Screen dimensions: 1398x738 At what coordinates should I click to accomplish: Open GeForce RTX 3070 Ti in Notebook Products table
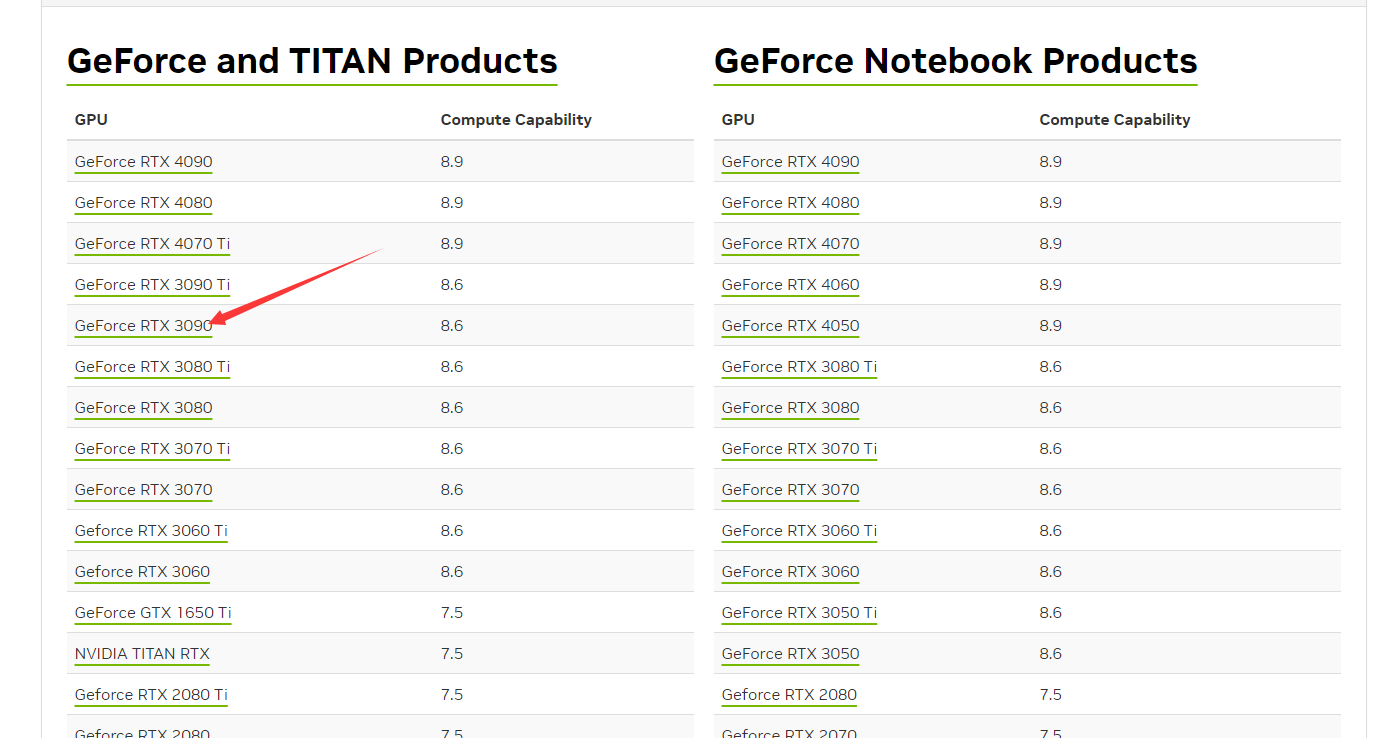799,449
